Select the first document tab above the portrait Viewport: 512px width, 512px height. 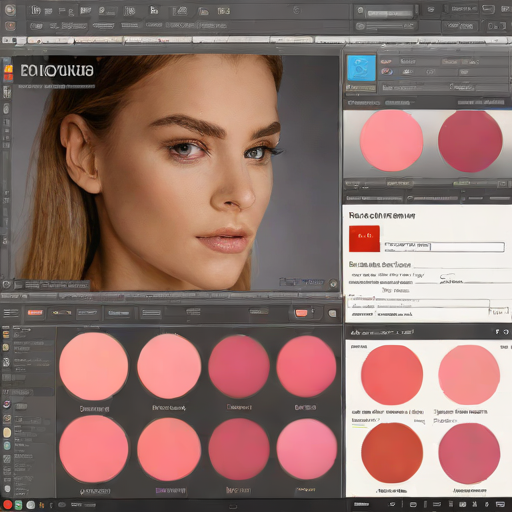point(50,40)
